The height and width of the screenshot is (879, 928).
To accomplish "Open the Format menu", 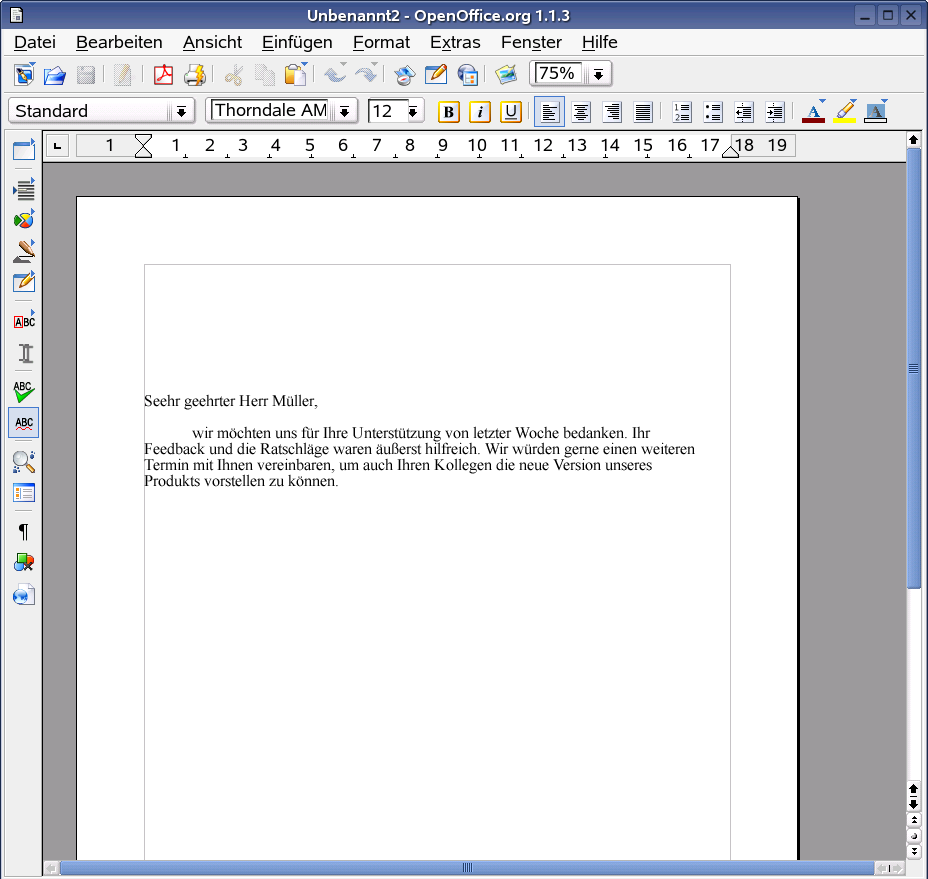I will click(381, 42).
